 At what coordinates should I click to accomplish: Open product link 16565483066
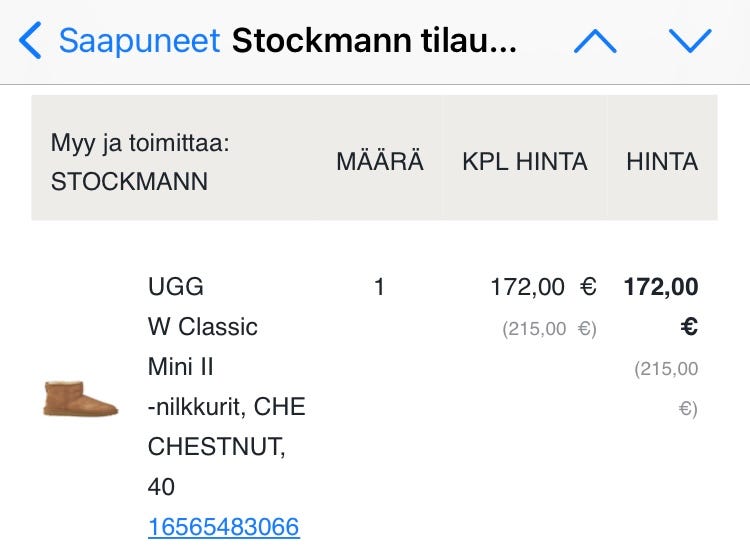[223, 527]
